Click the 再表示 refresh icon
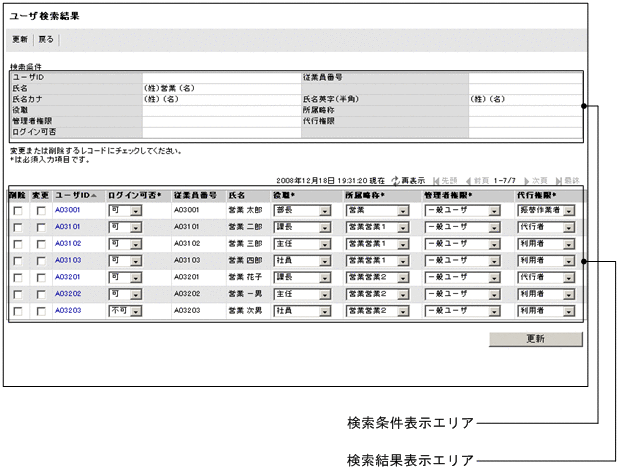Image resolution: width=619 pixels, height=472 pixels. 396,180
